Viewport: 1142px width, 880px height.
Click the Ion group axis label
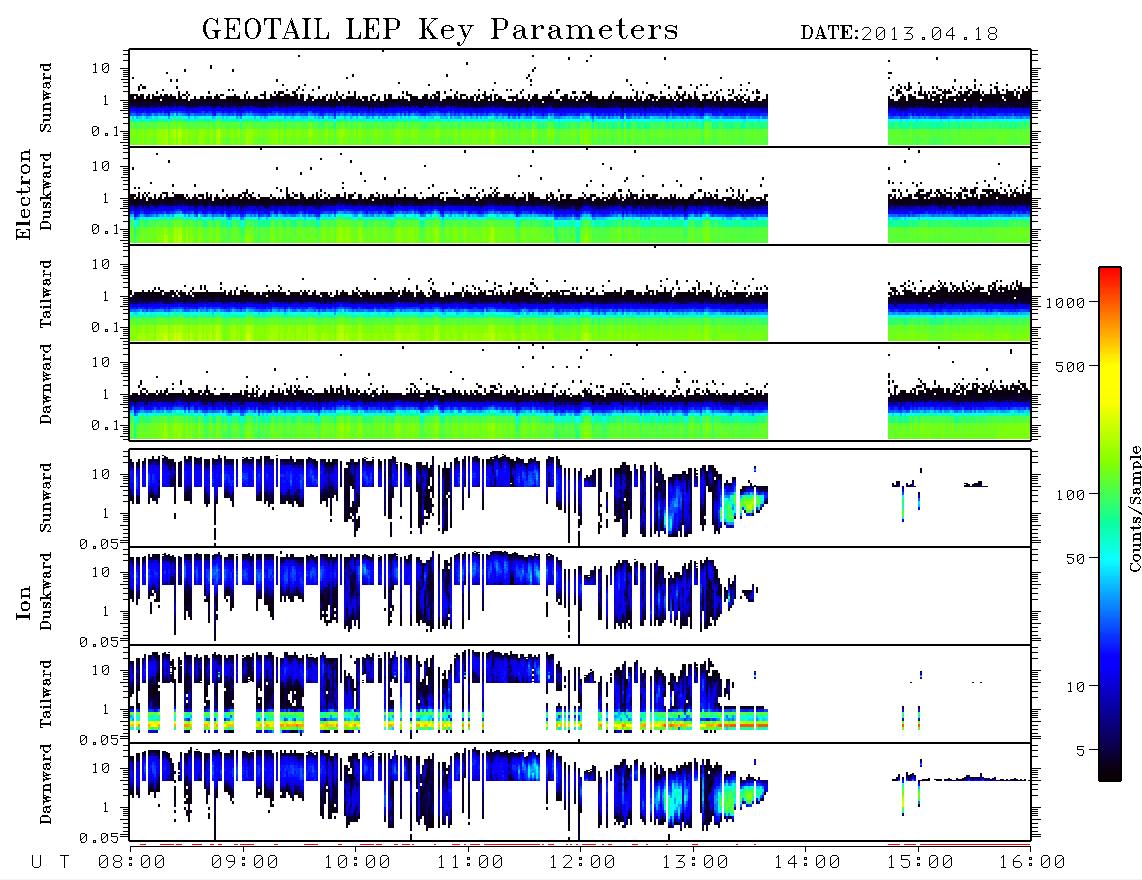point(24,602)
